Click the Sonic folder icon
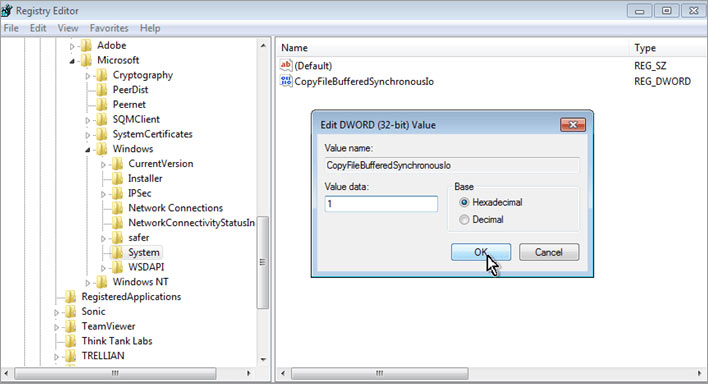This screenshot has width=708, height=384. [70, 312]
